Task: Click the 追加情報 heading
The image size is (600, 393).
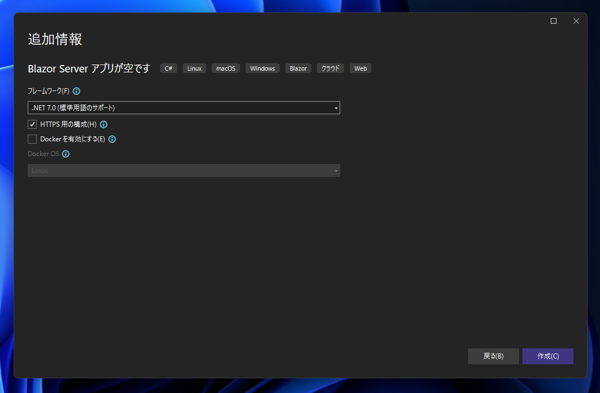Action: [55, 39]
